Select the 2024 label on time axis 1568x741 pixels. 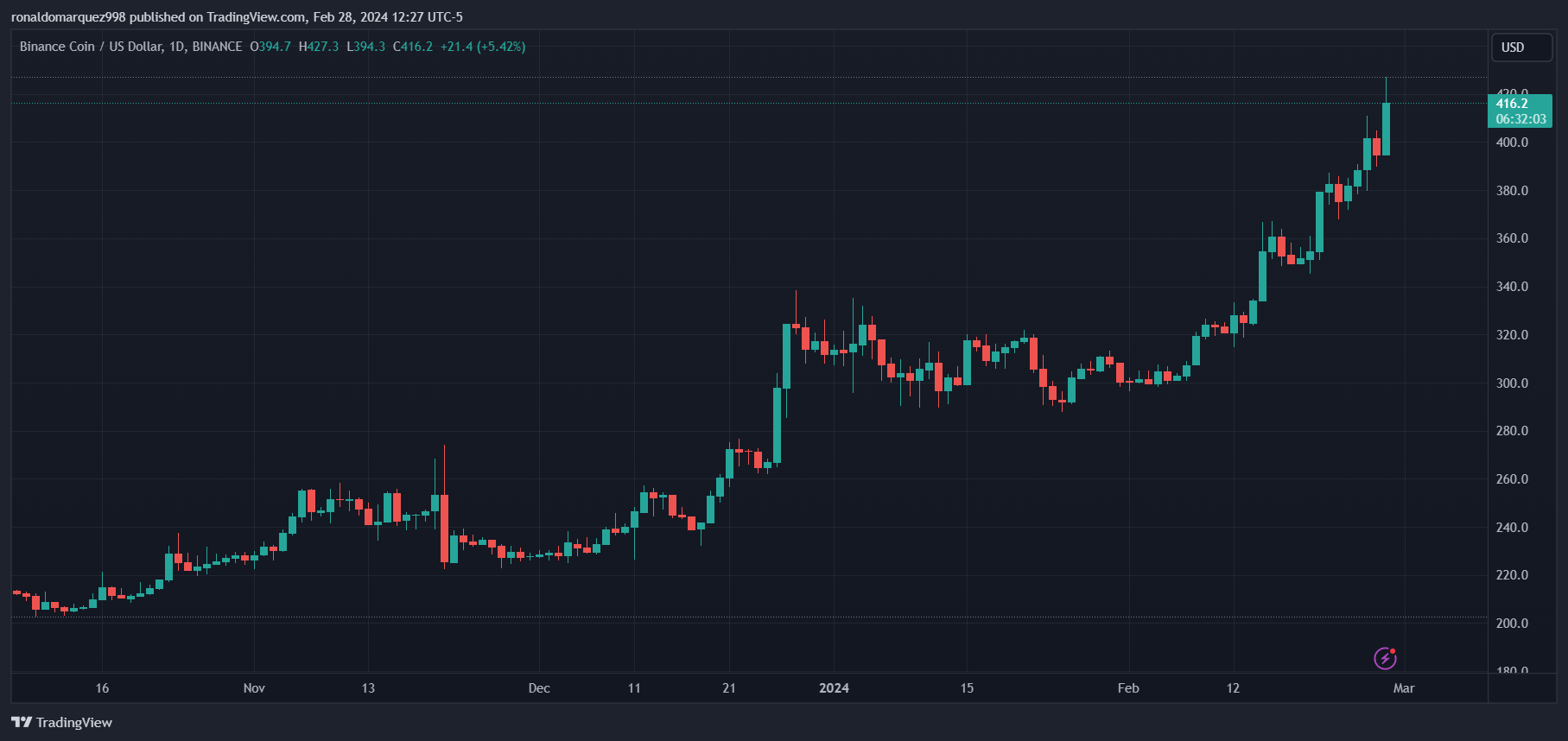pyautogui.click(x=834, y=688)
